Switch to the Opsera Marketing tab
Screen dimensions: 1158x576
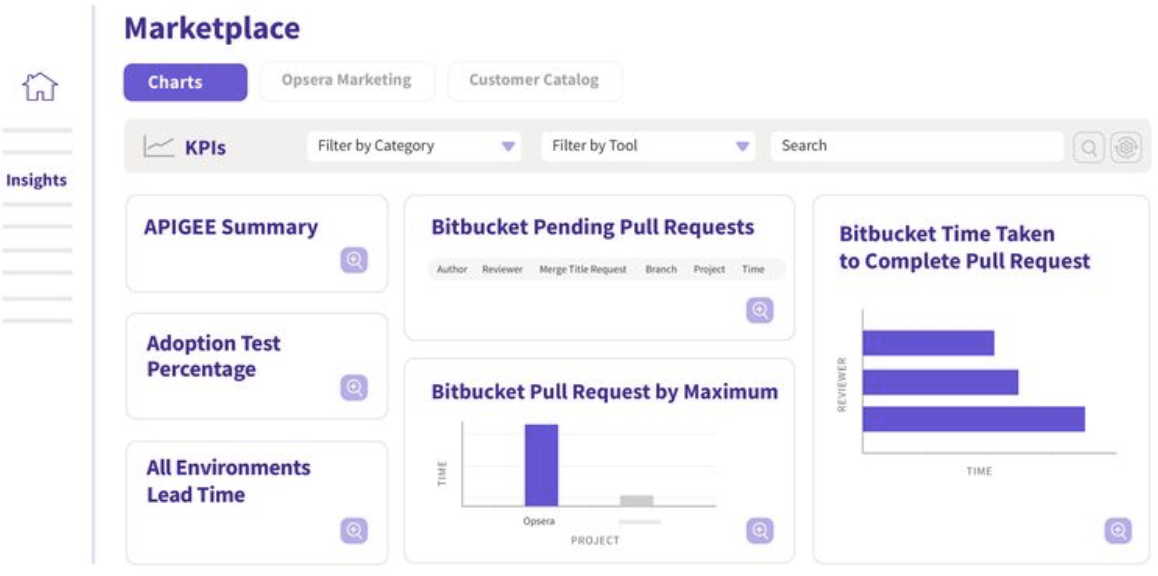pyautogui.click(x=346, y=80)
